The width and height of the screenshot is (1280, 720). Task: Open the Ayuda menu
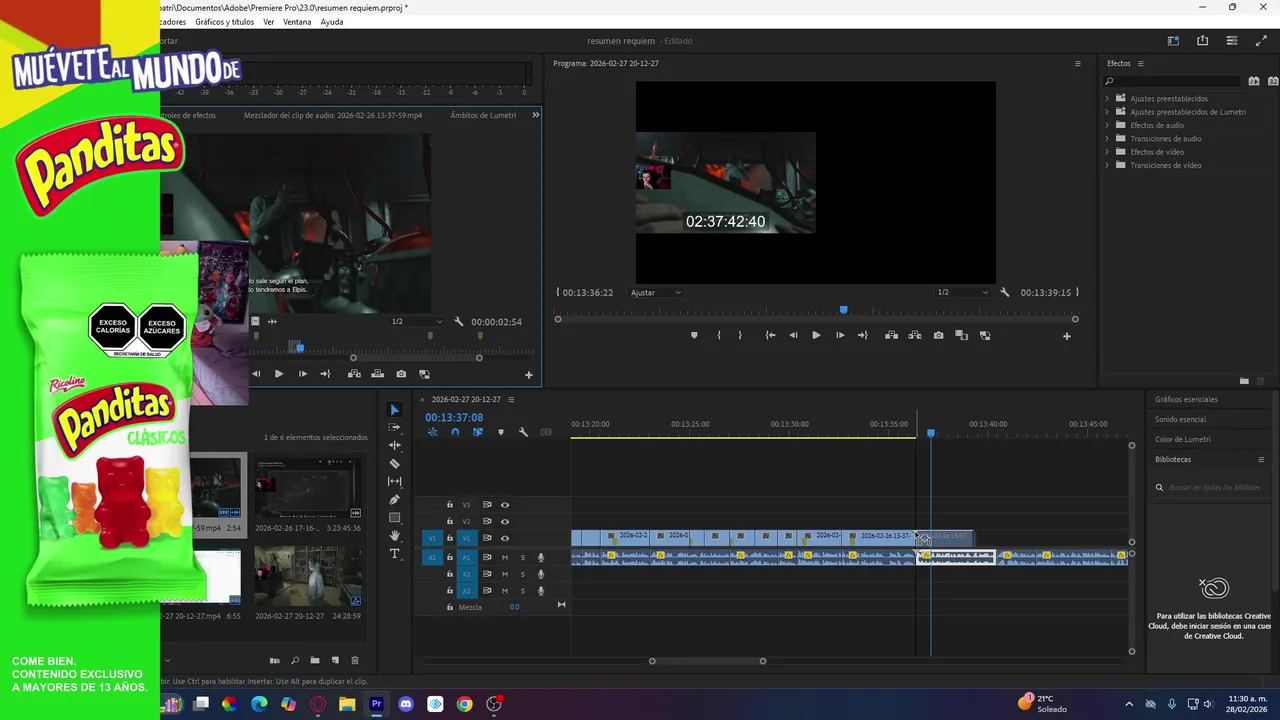(332, 22)
